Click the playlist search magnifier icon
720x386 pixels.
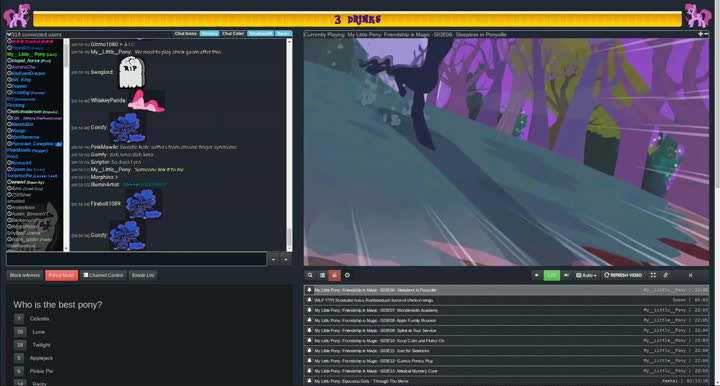click(310, 275)
